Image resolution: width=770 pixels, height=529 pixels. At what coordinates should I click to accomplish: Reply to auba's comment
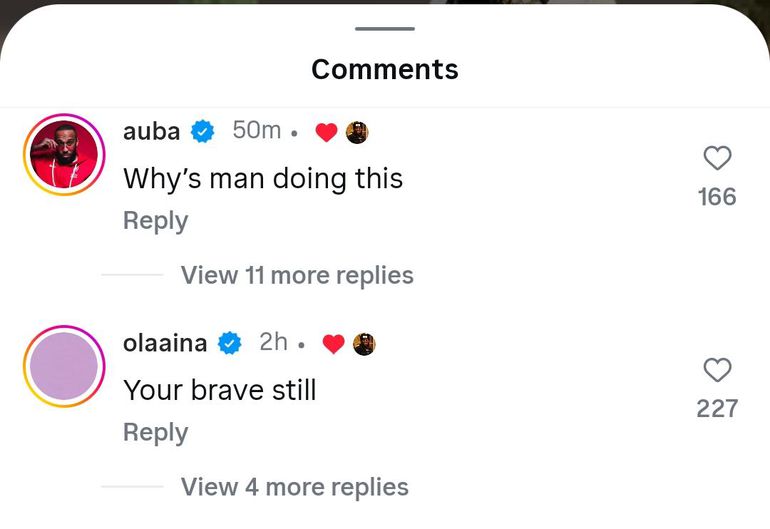coord(155,221)
